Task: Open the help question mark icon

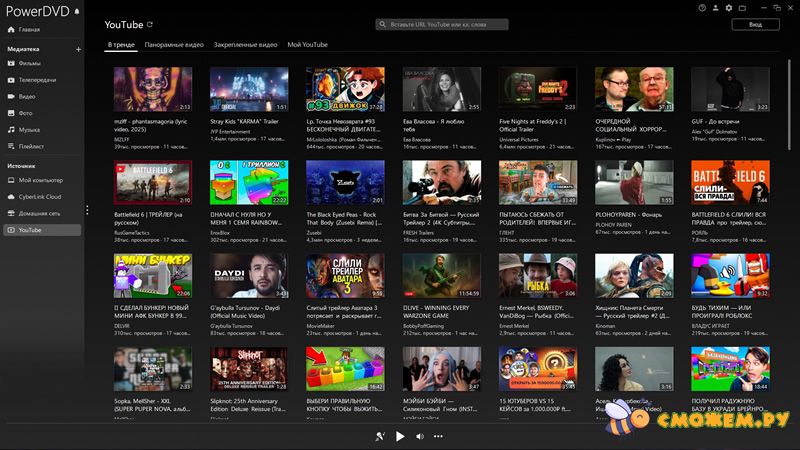Action: click(x=702, y=8)
